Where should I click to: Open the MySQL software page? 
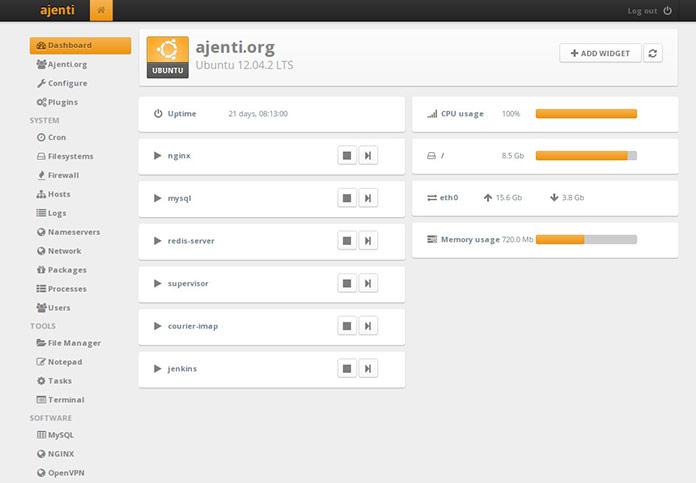pos(55,435)
